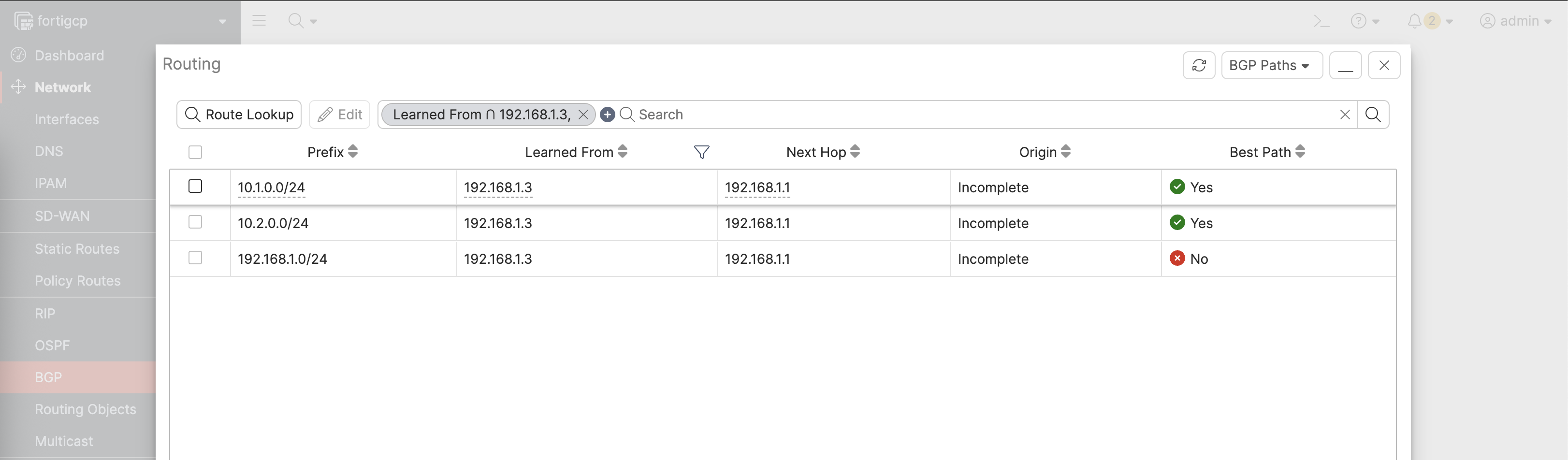Check the box for prefix 10.1.0.0/24
Screen dimensions: 1568x460
(195, 186)
